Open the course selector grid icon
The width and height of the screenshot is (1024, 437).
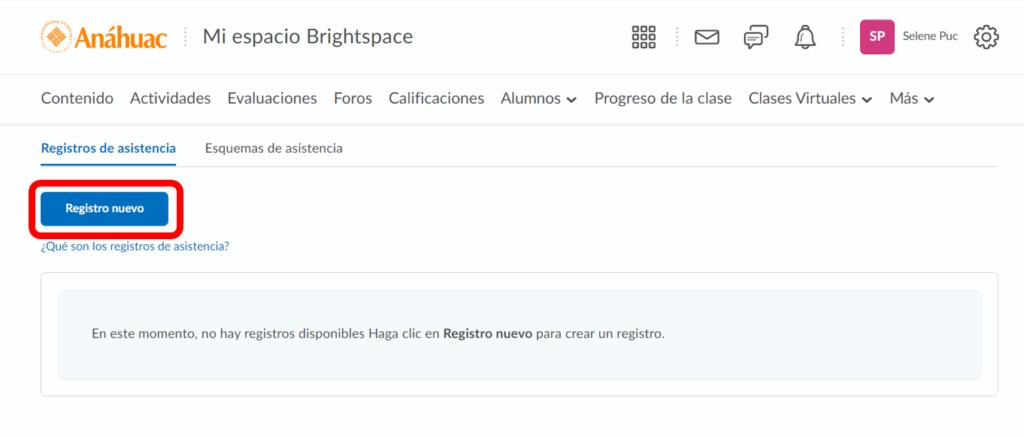pyautogui.click(x=643, y=37)
